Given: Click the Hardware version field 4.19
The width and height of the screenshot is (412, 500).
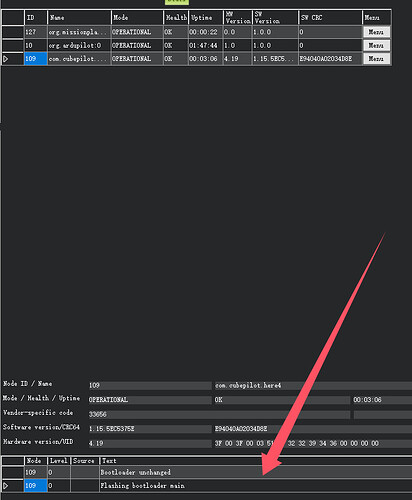Looking at the screenshot, I should click(x=150, y=443).
